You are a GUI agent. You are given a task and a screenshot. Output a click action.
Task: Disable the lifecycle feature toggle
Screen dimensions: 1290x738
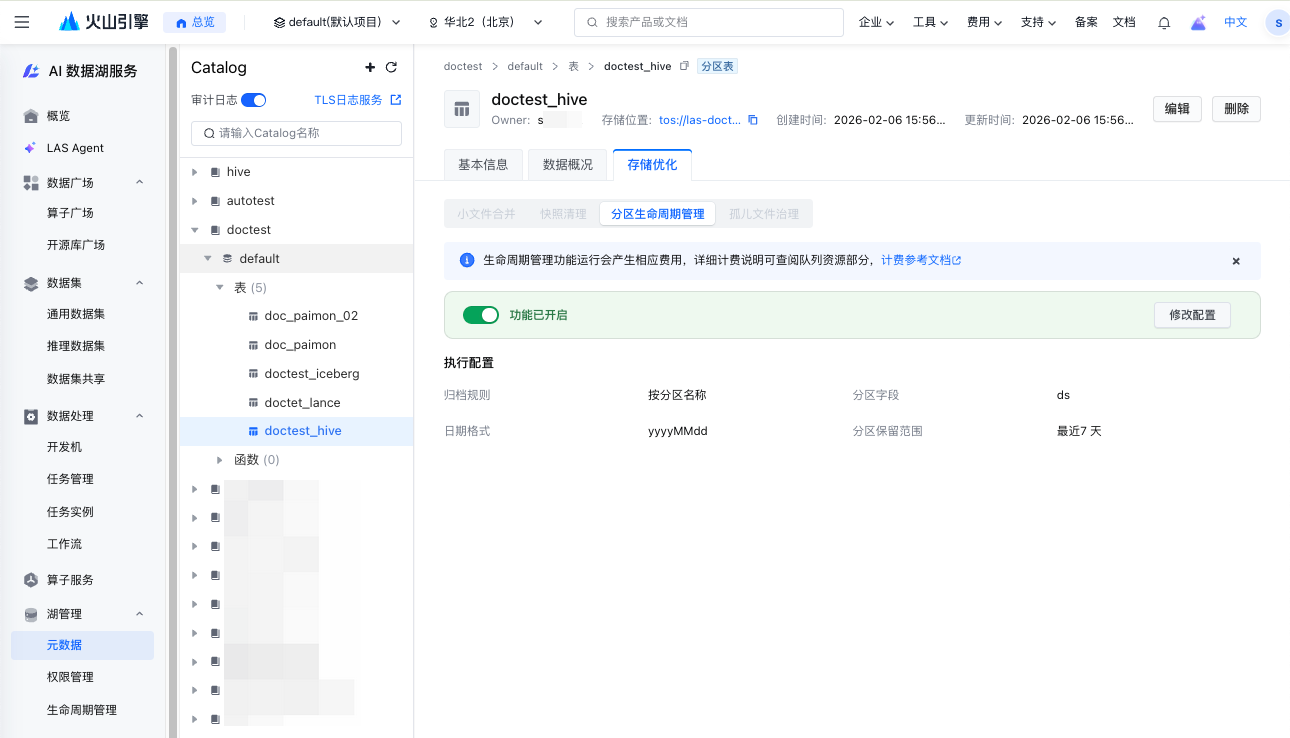click(x=481, y=315)
